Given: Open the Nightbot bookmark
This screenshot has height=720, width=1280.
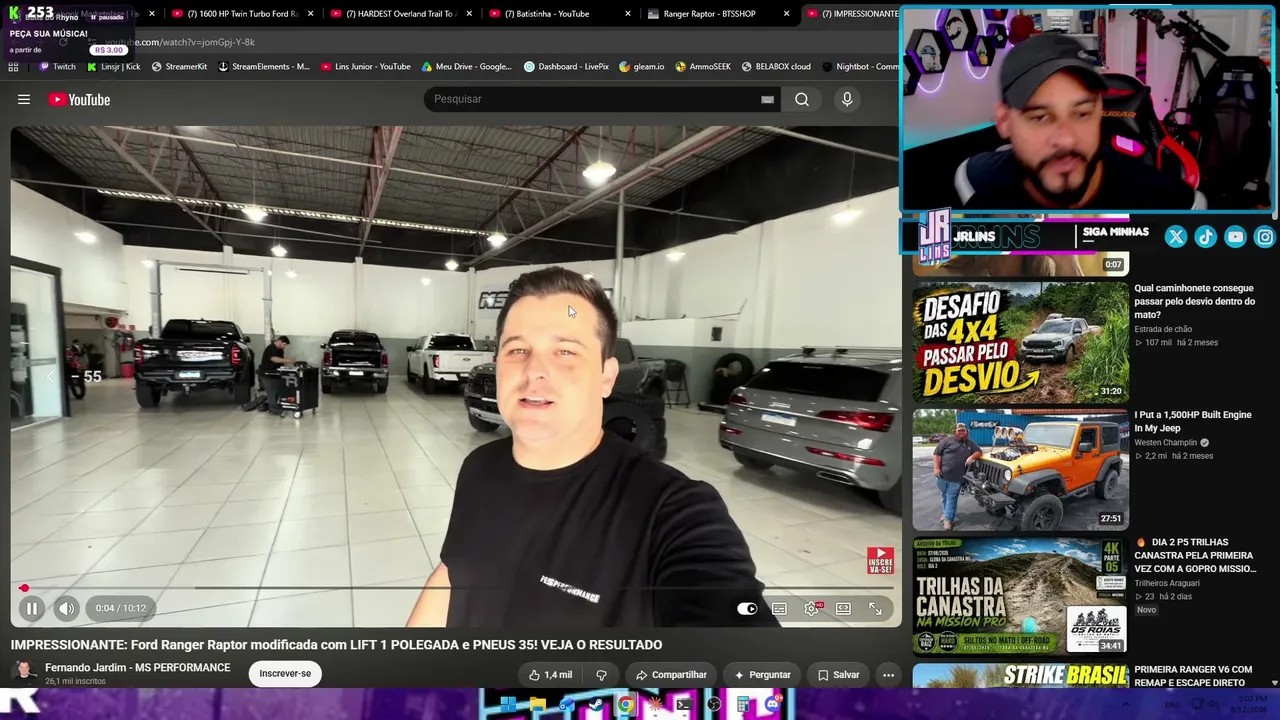Looking at the screenshot, I should coord(861,67).
